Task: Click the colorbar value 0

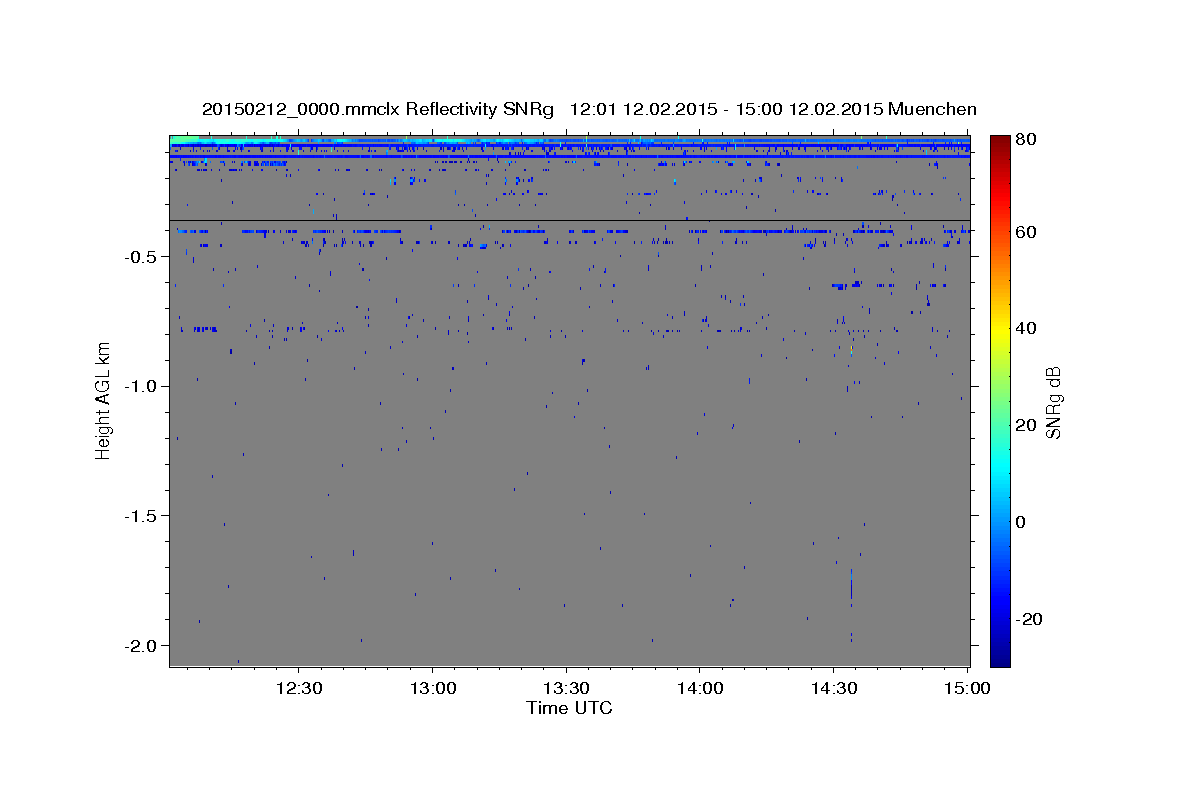Action: 1022,522
